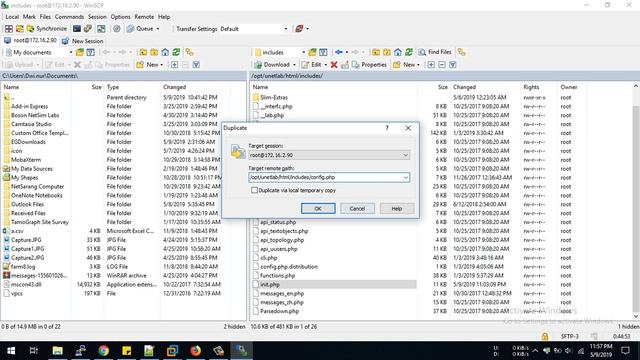
Task: Click the Compare Directories icon
Action: 9,29
